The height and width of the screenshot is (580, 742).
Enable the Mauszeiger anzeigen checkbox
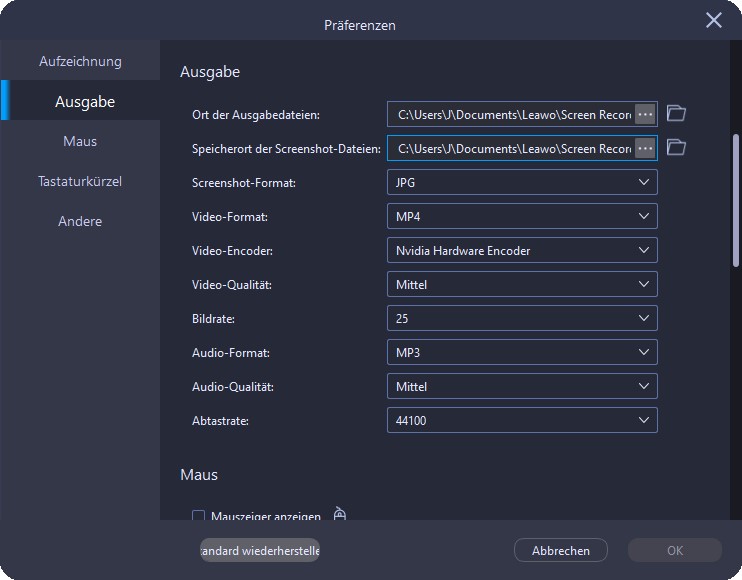coord(198,516)
